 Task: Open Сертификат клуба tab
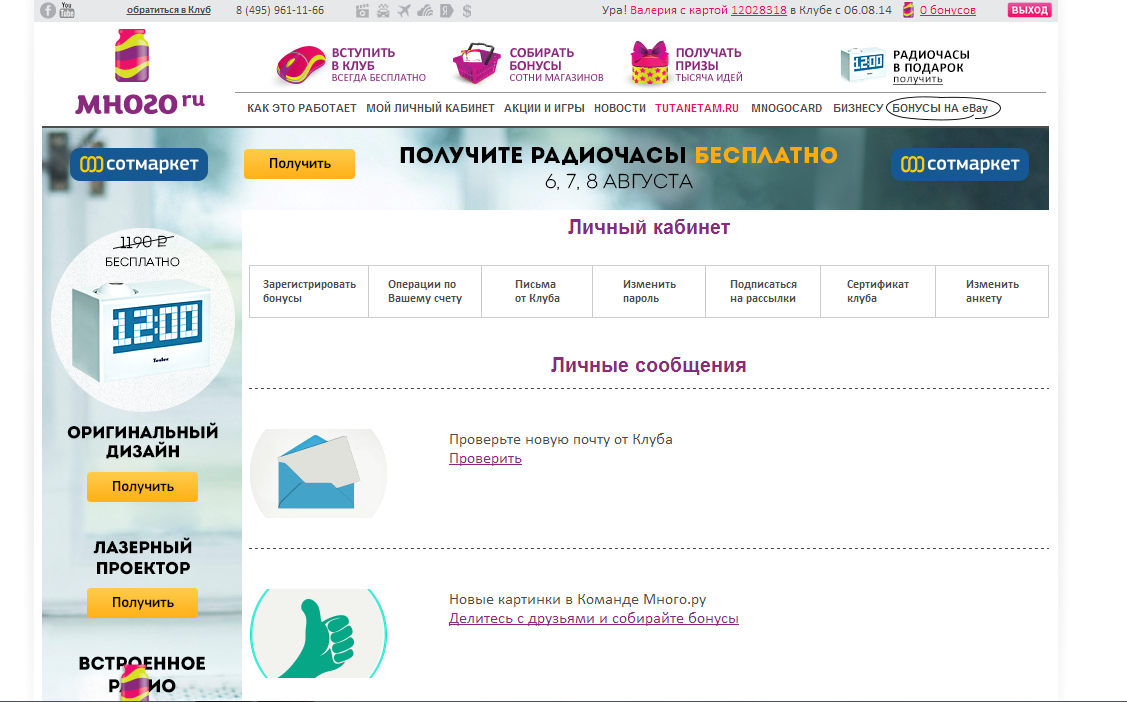click(878, 291)
